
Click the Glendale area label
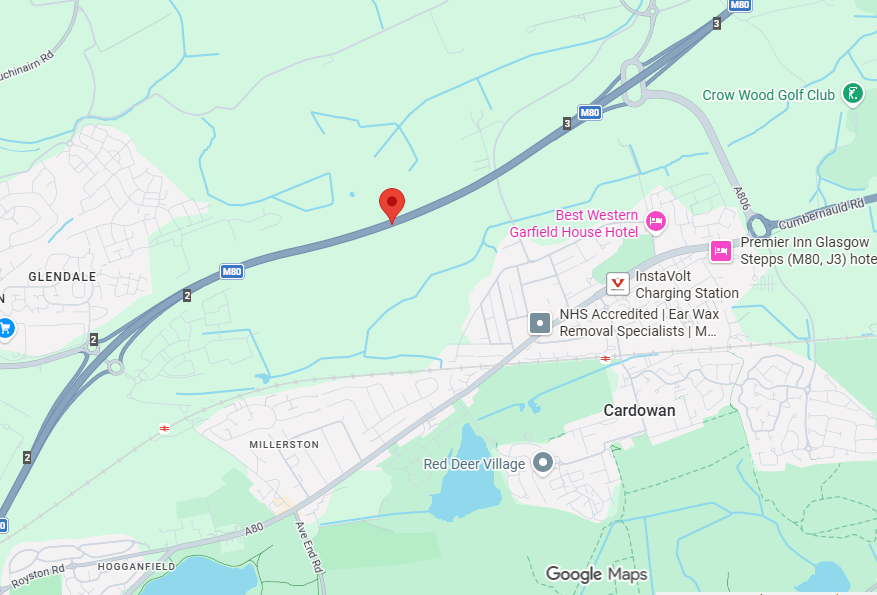62,277
